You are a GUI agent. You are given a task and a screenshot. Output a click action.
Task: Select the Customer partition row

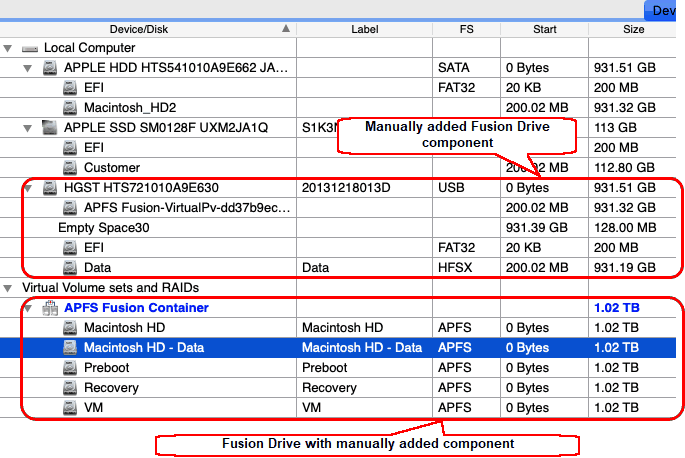(x=338, y=168)
